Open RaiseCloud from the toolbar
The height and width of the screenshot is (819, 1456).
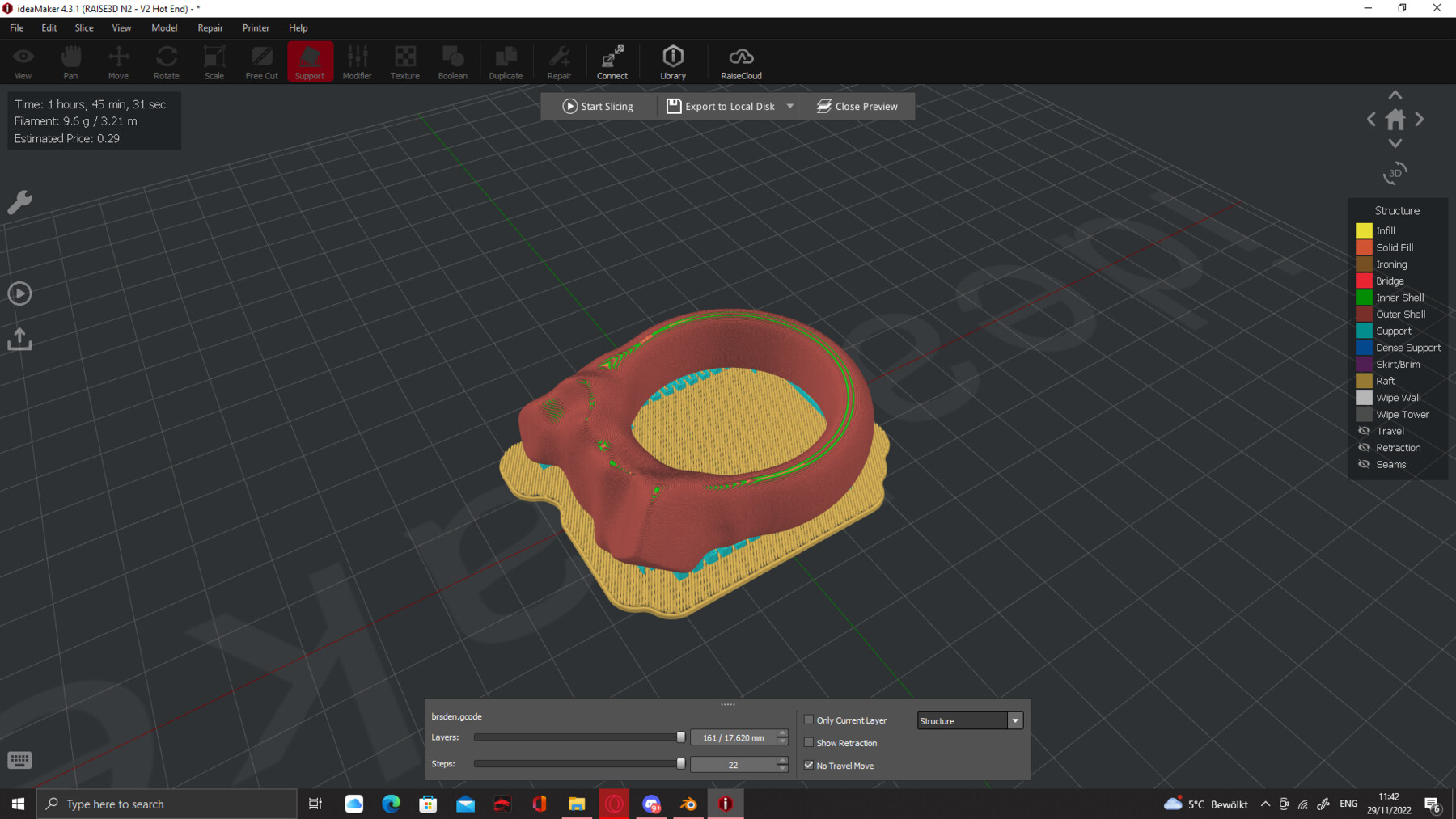pos(740,61)
